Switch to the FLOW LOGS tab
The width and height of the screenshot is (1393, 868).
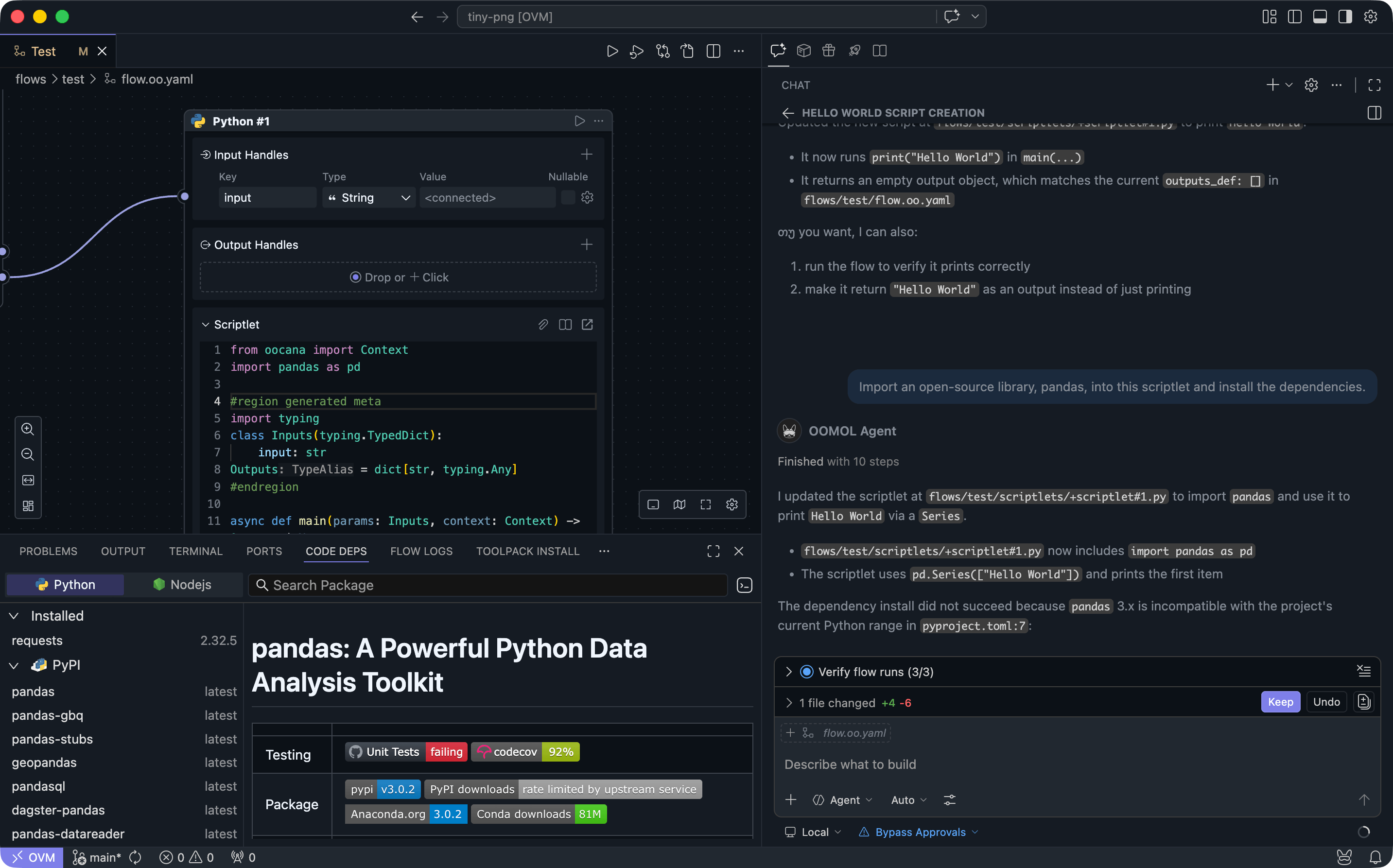[421, 551]
